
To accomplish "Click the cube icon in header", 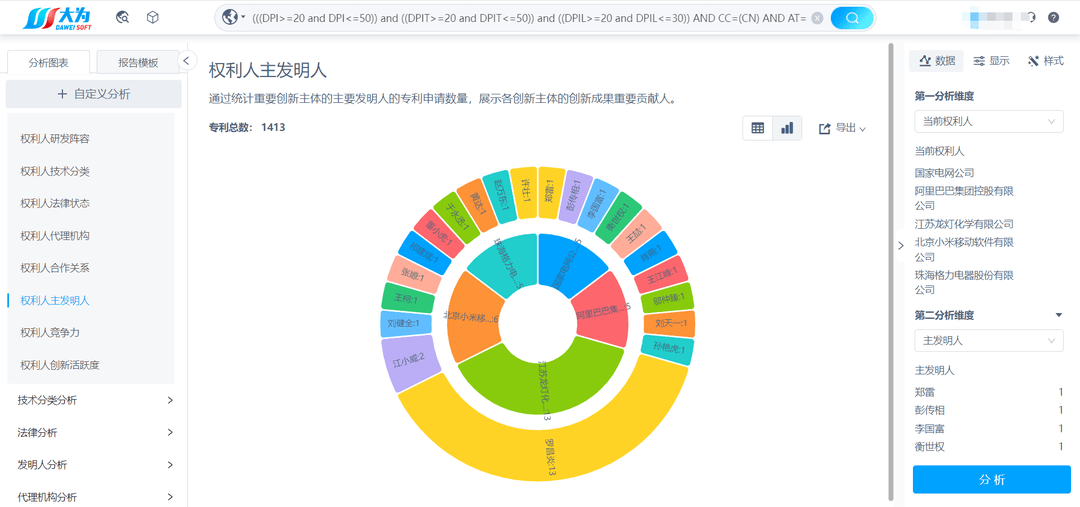I will [153, 18].
